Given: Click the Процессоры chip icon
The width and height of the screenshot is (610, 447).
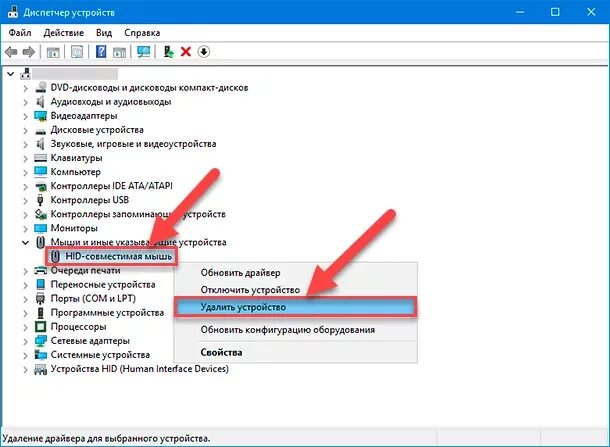Looking at the screenshot, I should [x=40, y=326].
